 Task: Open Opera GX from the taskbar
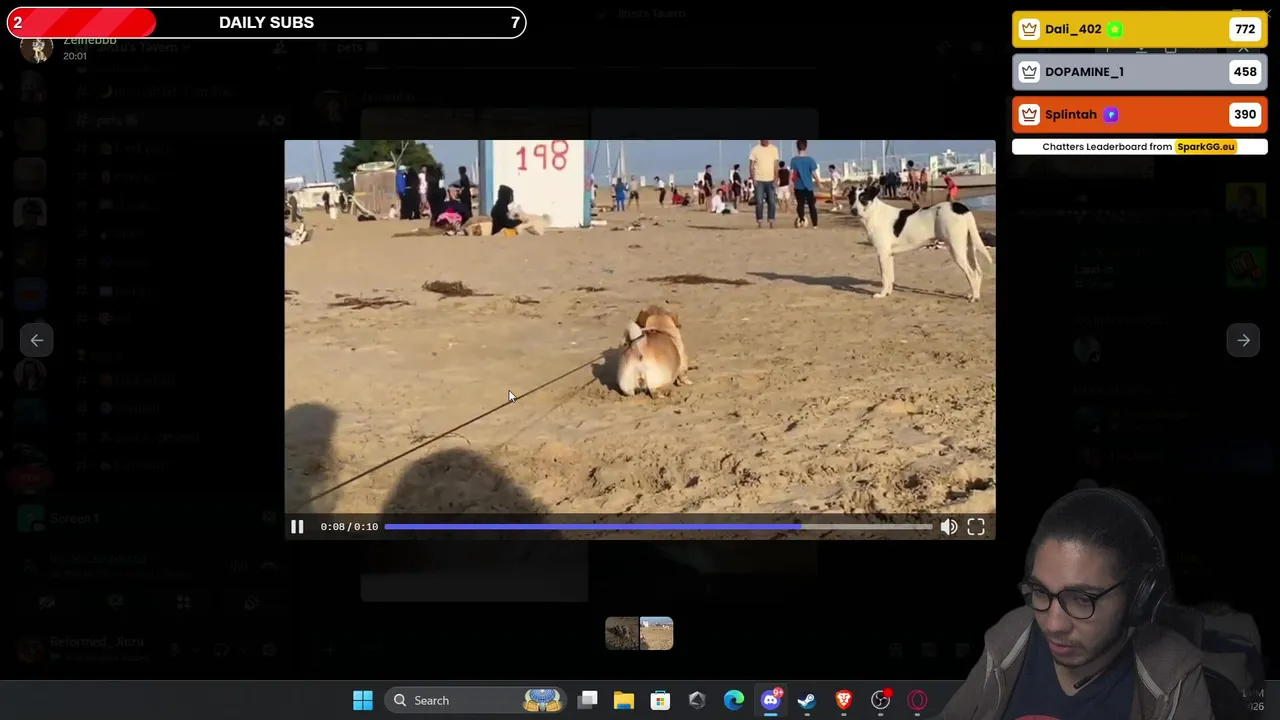(917, 701)
